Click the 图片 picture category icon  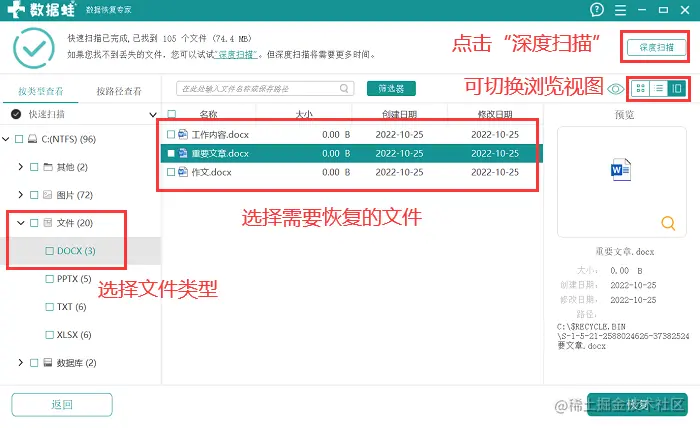48,195
